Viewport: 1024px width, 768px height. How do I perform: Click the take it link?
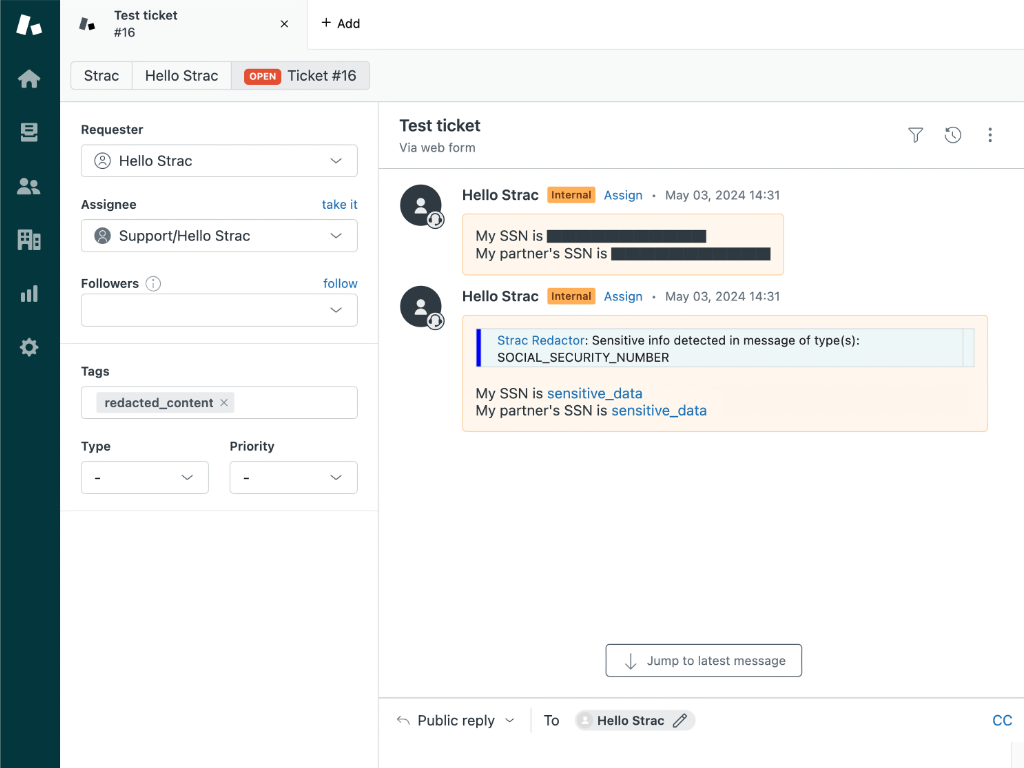point(339,205)
